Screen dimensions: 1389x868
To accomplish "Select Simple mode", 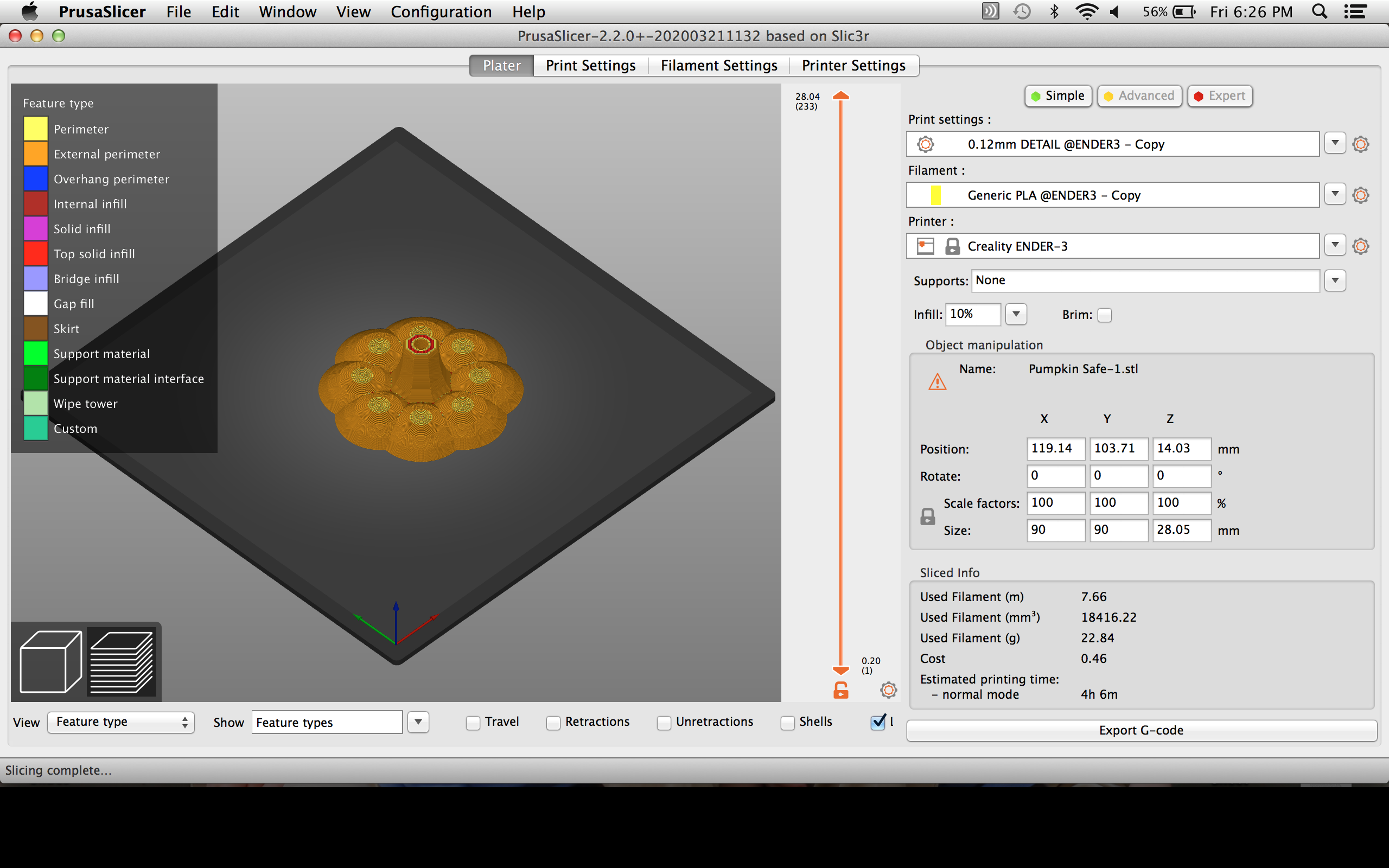I will [x=1058, y=96].
